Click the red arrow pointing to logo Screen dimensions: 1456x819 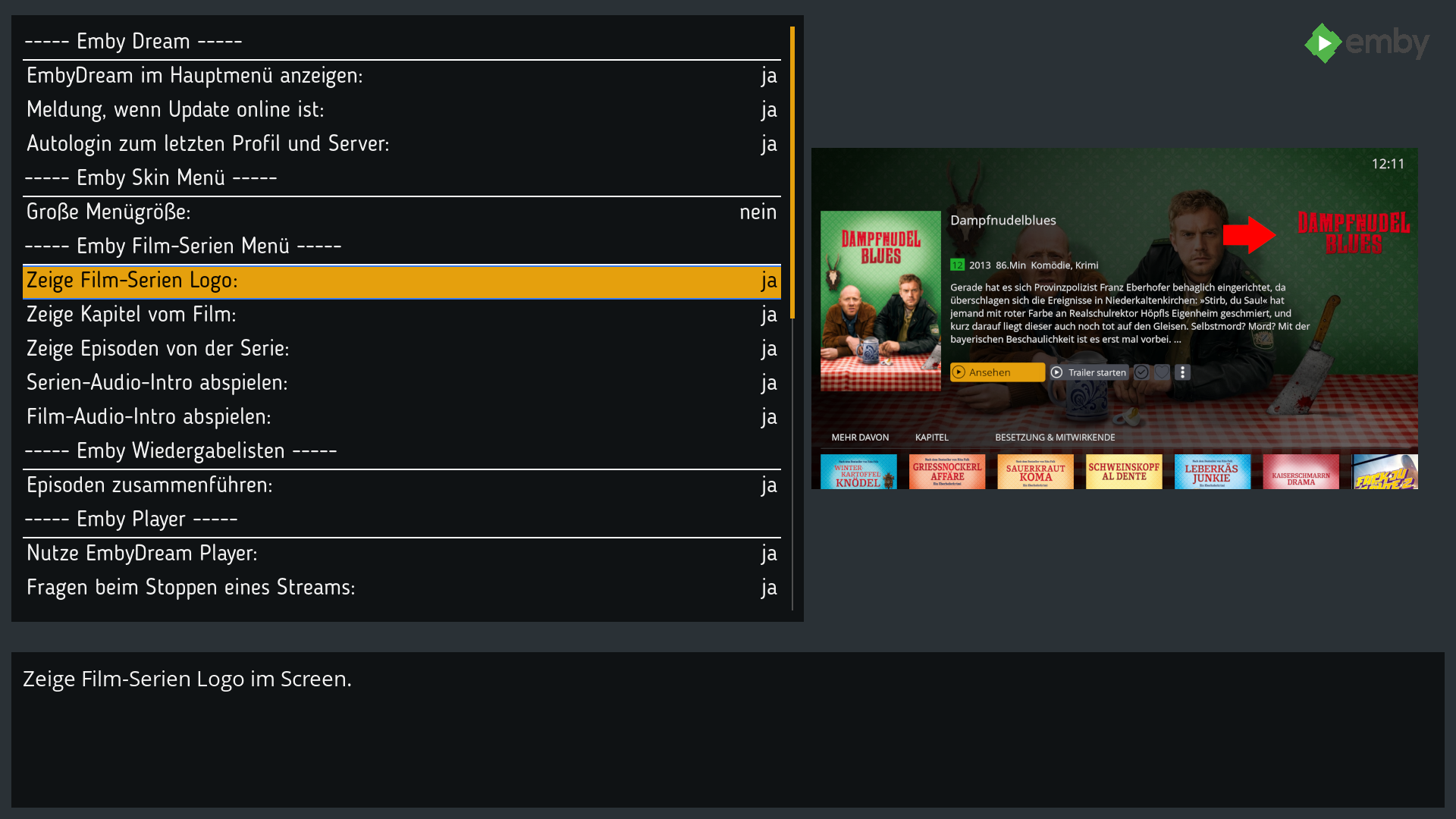pos(1249,234)
